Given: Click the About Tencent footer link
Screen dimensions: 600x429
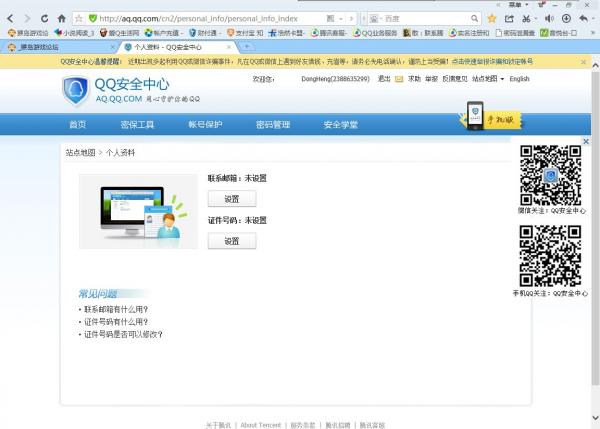Looking at the screenshot, I should (x=261, y=425).
